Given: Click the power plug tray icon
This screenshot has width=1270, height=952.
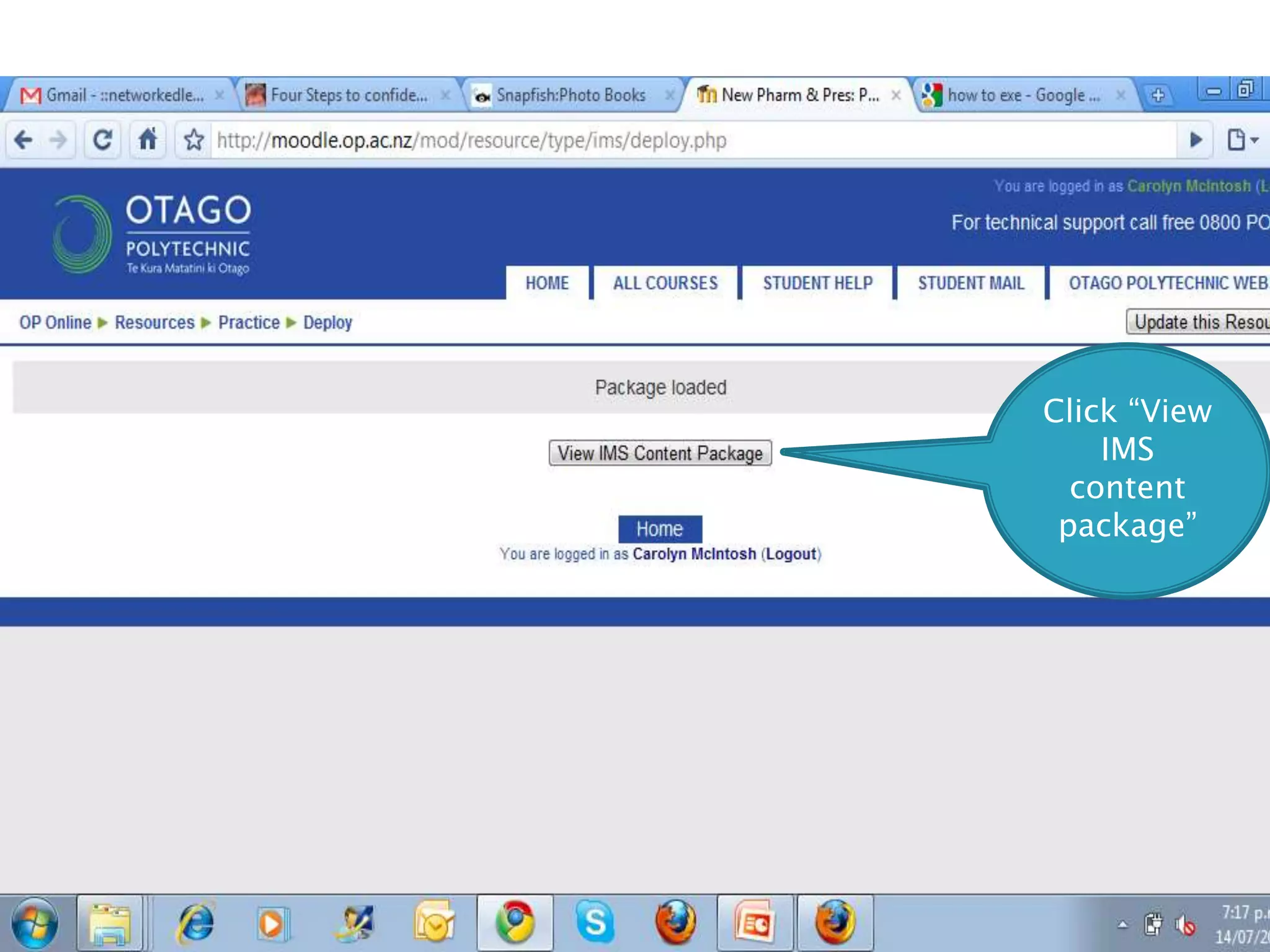Looking at the screenshot, I should click(x=1153, y=925).
